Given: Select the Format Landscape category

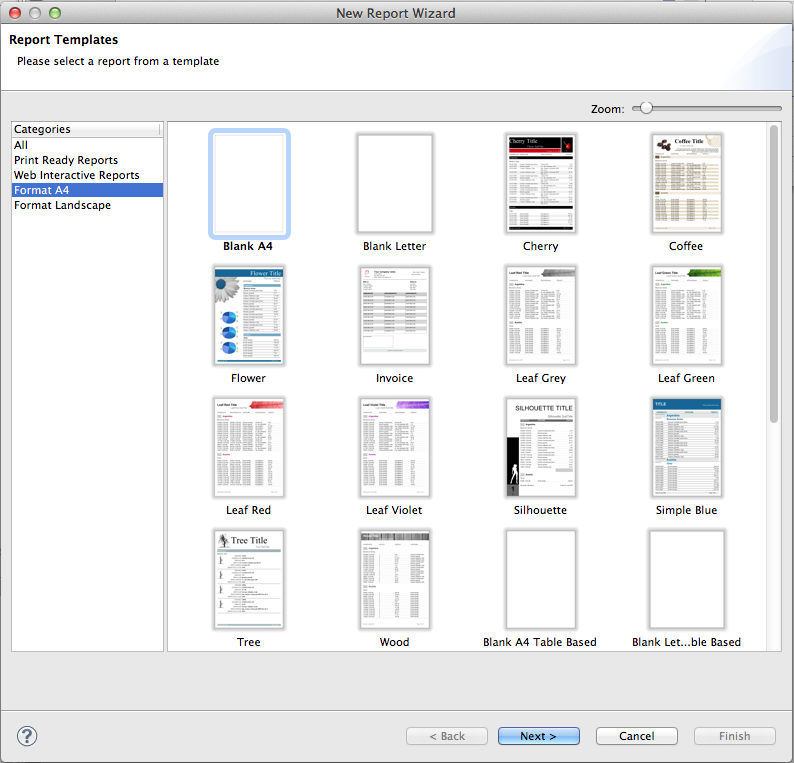Looking at the screenshot, I should [x=87, y=205].
